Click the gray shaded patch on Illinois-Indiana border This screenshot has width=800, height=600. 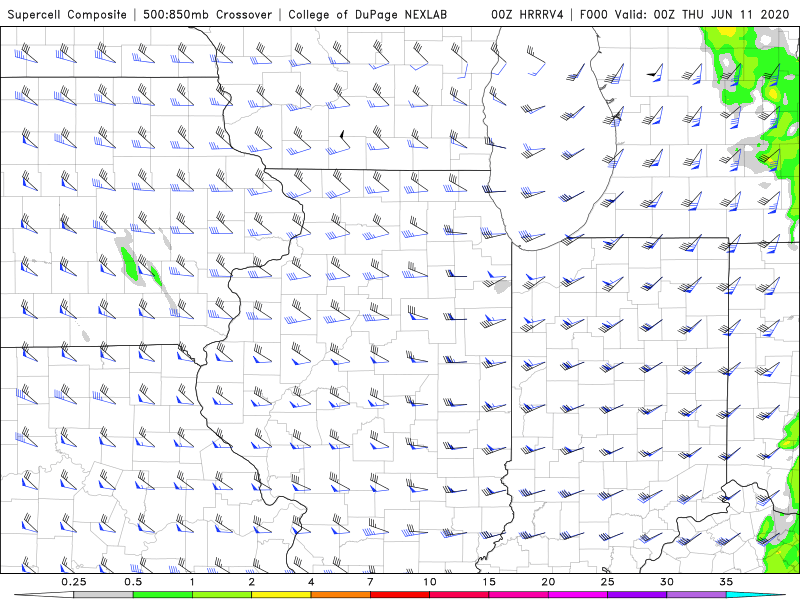pos(503,287)
